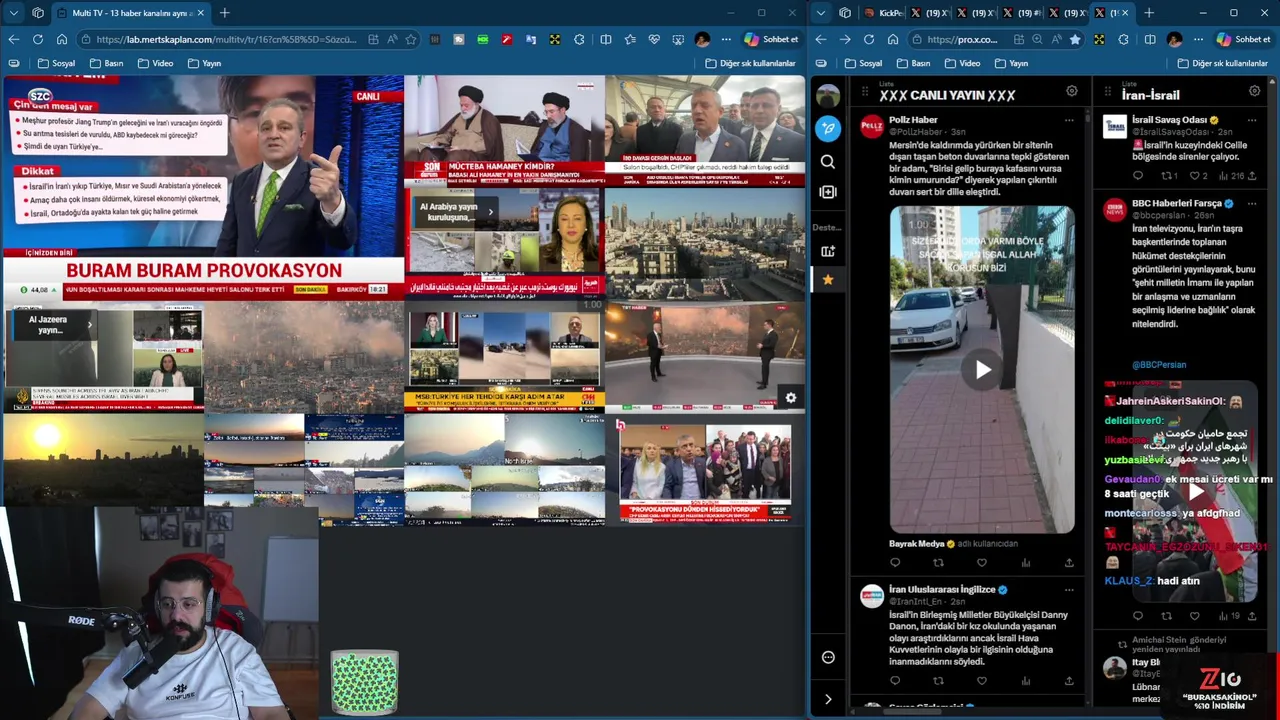Image resolution: width=1280 pixels, height=720 pixels.
Task: Add the Multi TV page to favorites
Action: [411, 39]
